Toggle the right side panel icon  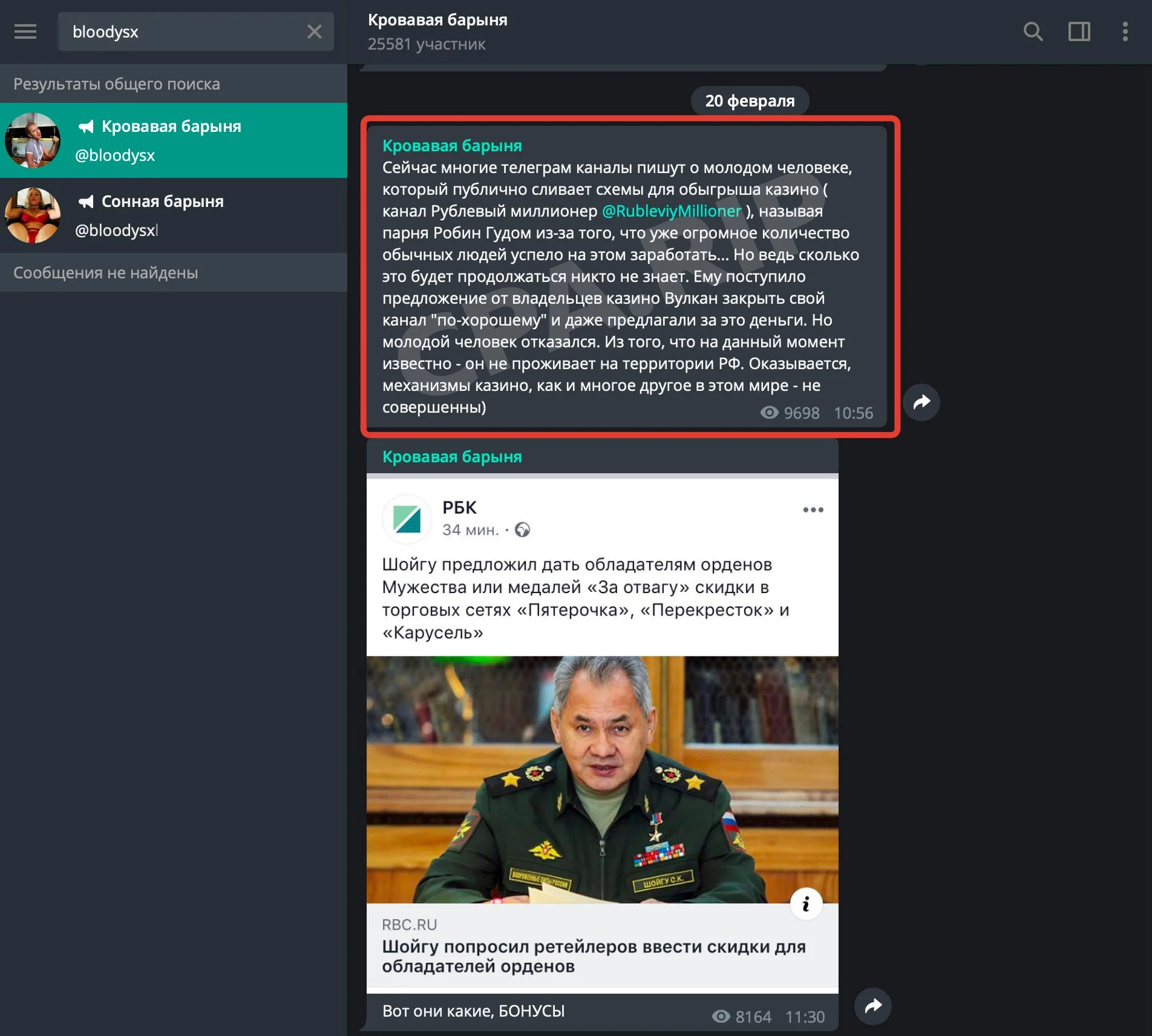[1079, 31]
